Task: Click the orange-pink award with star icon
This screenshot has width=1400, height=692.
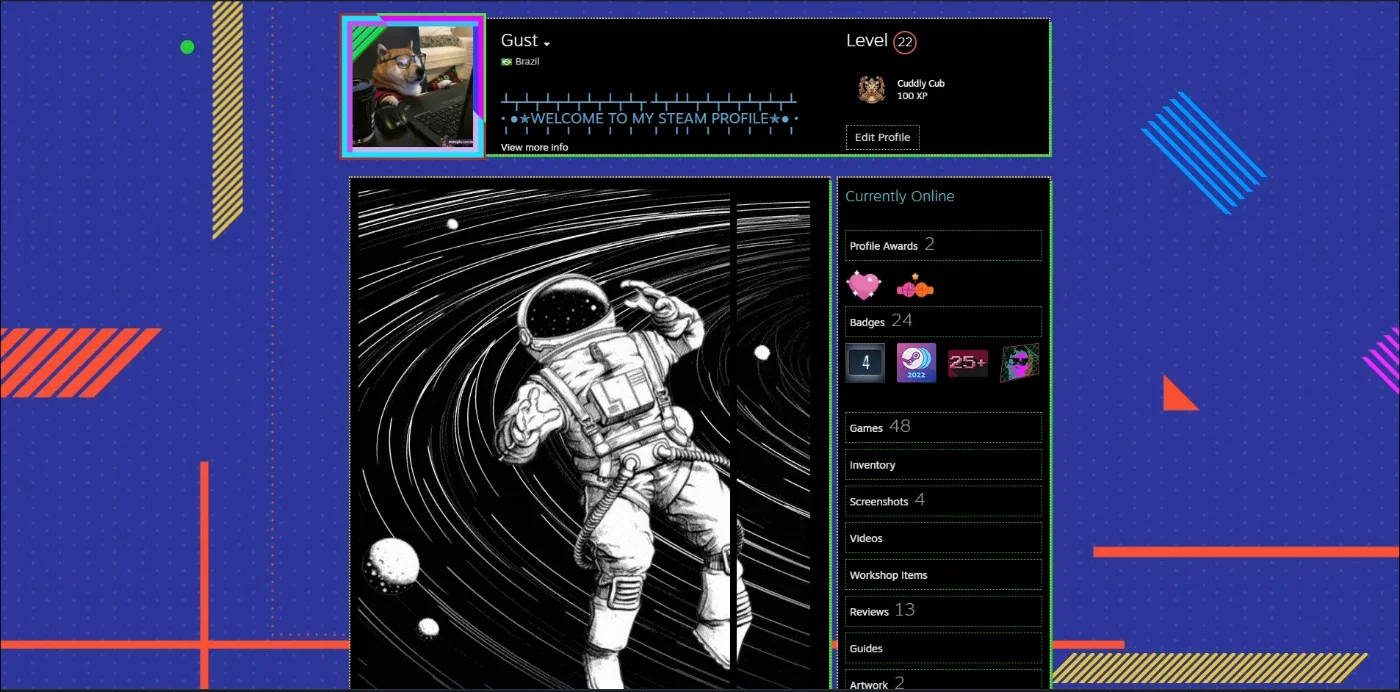Action: click(x=914, y=287)
